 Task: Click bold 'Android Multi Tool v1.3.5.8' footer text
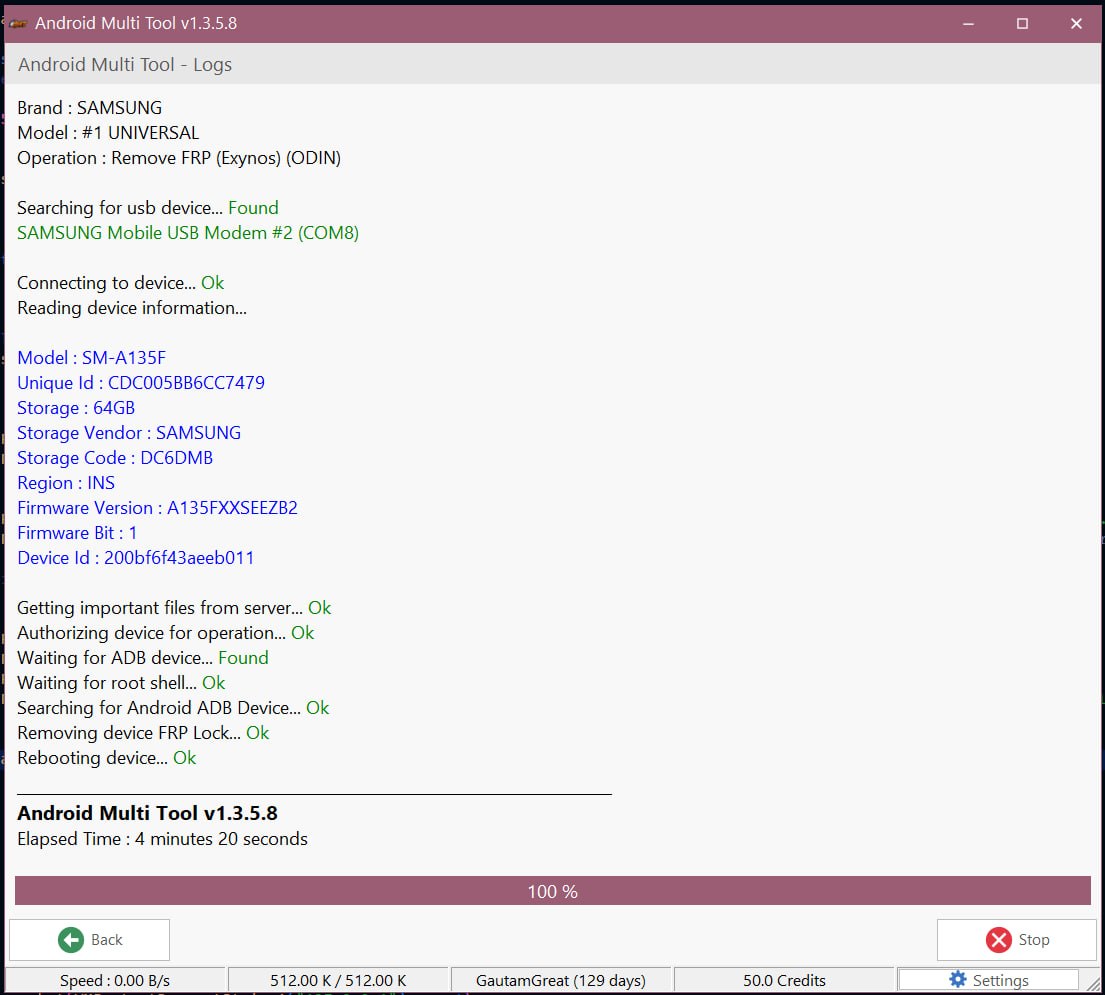pos(147,812)
